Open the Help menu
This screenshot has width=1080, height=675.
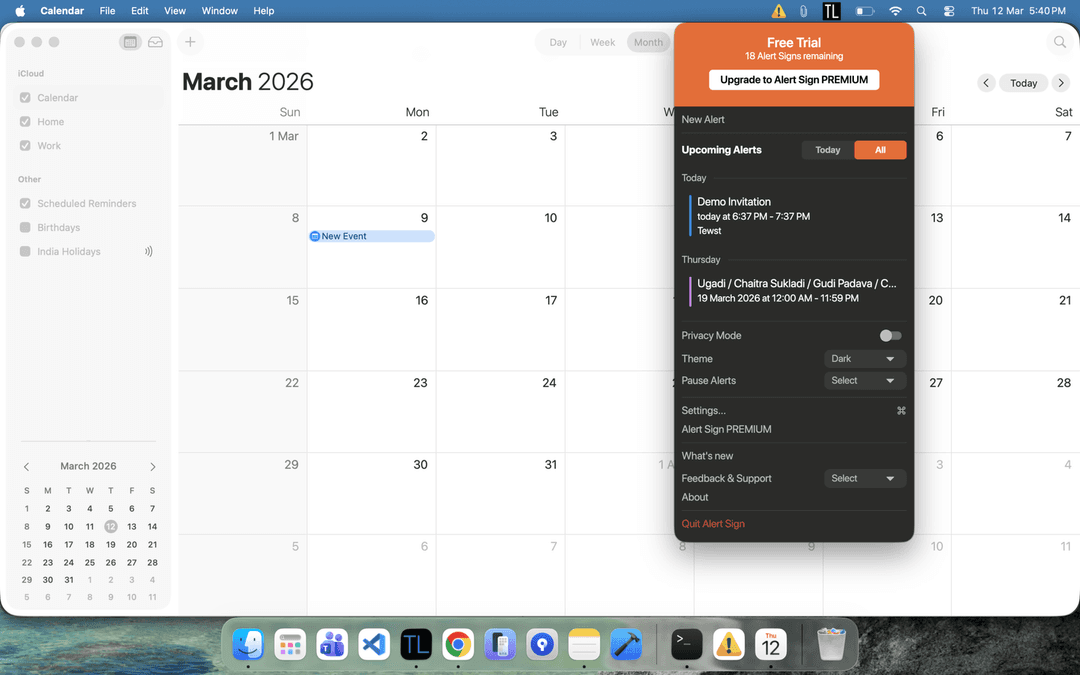coord(264,11)
